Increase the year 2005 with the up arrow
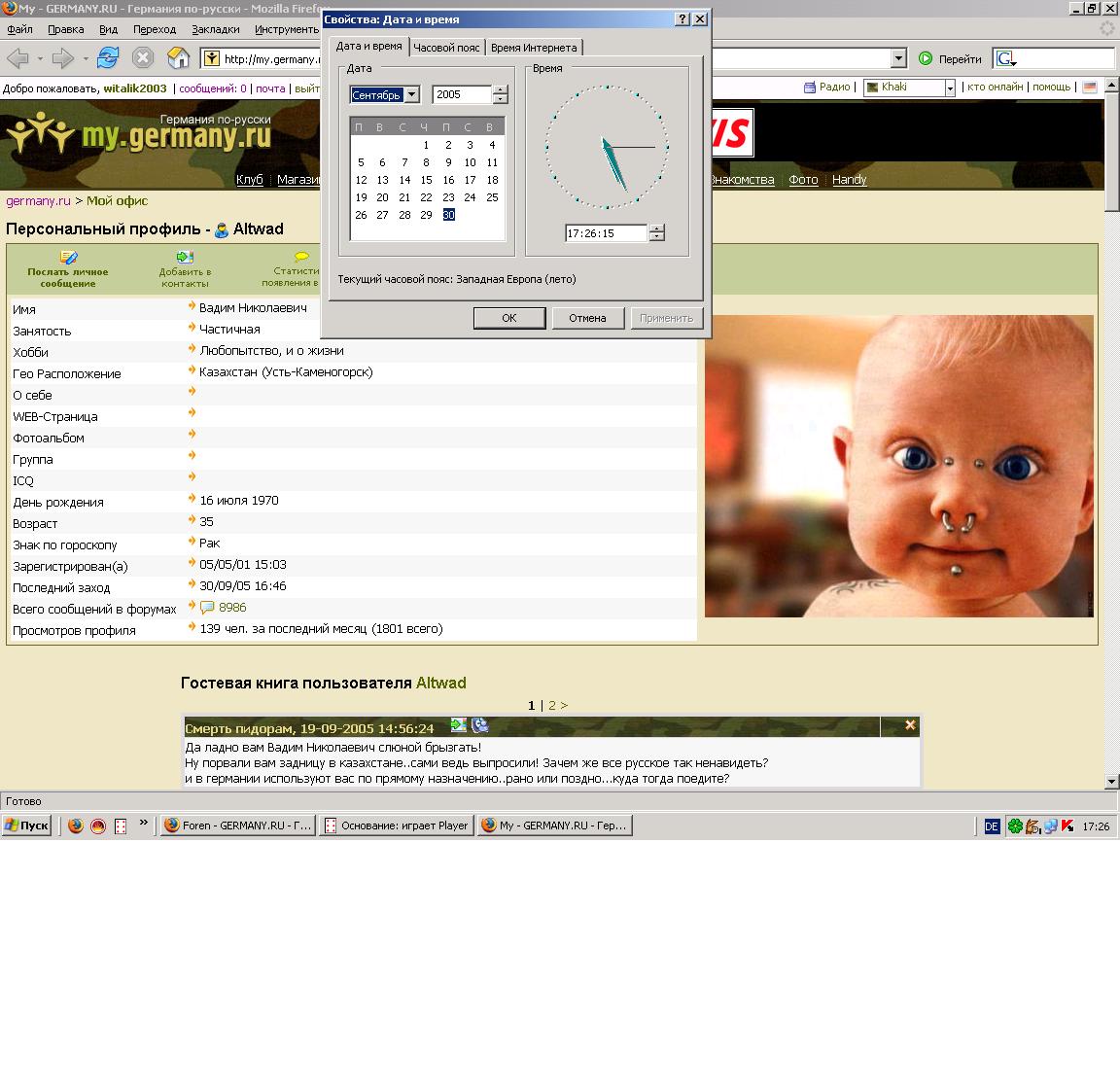This screenshot has width=1120, height=1089. (501, 90)
